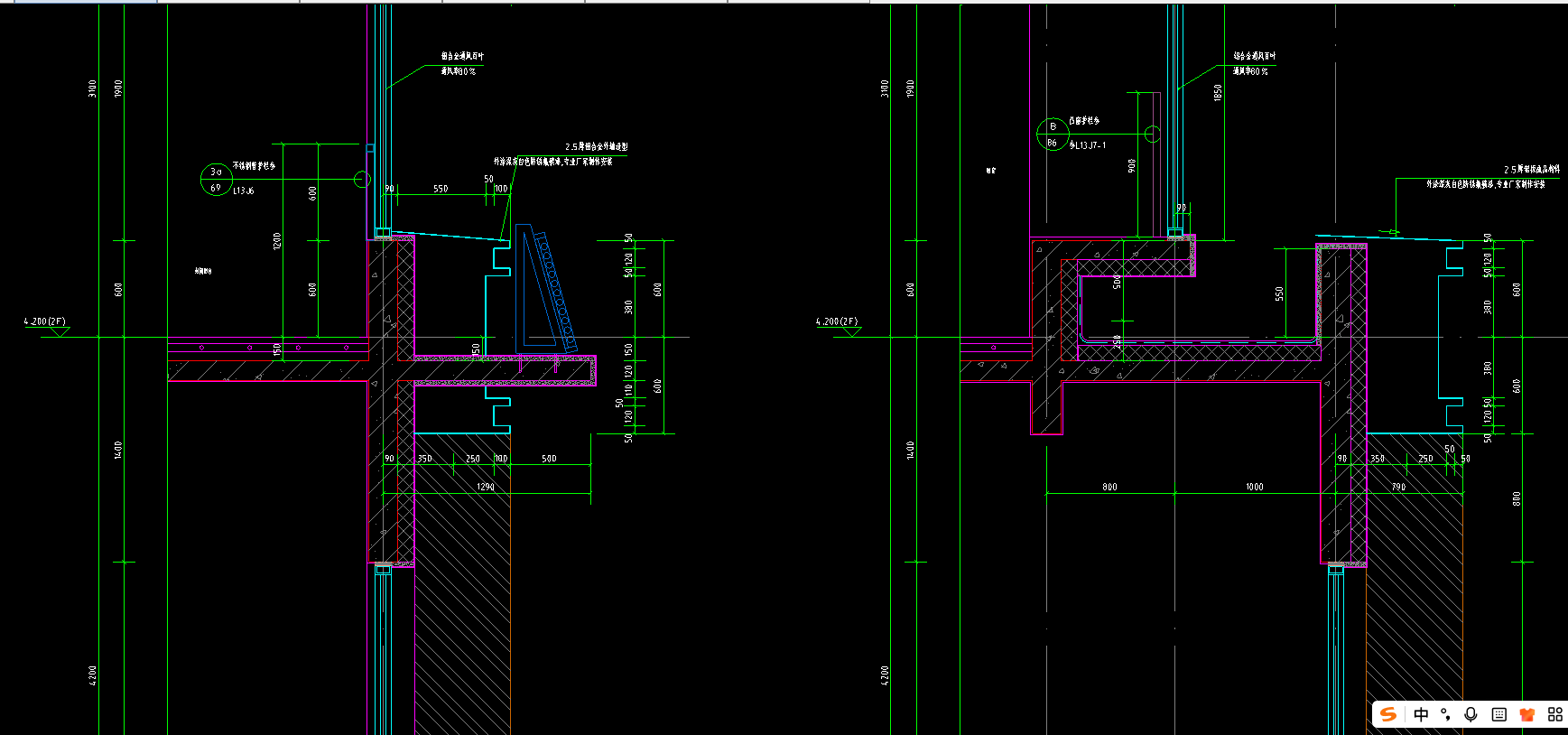The image size is (1568, 735).
Task: Open the soft keyboard from the IME bar
Action: [1499, 714]
